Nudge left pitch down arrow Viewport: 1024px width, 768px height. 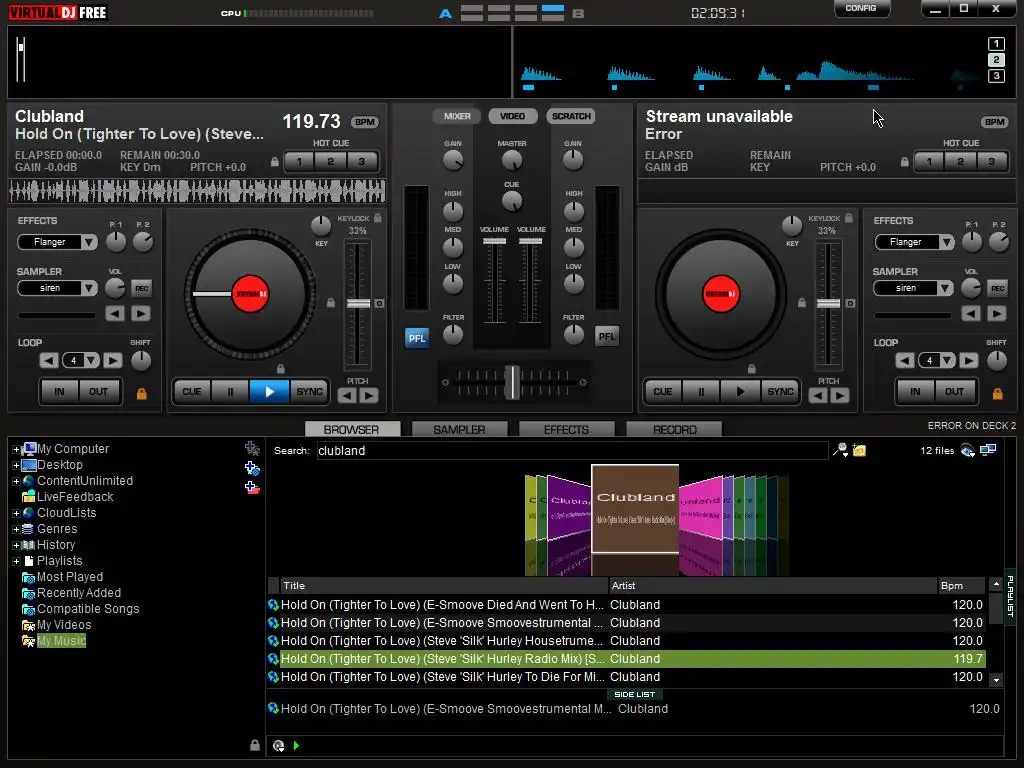click(347, 395)
